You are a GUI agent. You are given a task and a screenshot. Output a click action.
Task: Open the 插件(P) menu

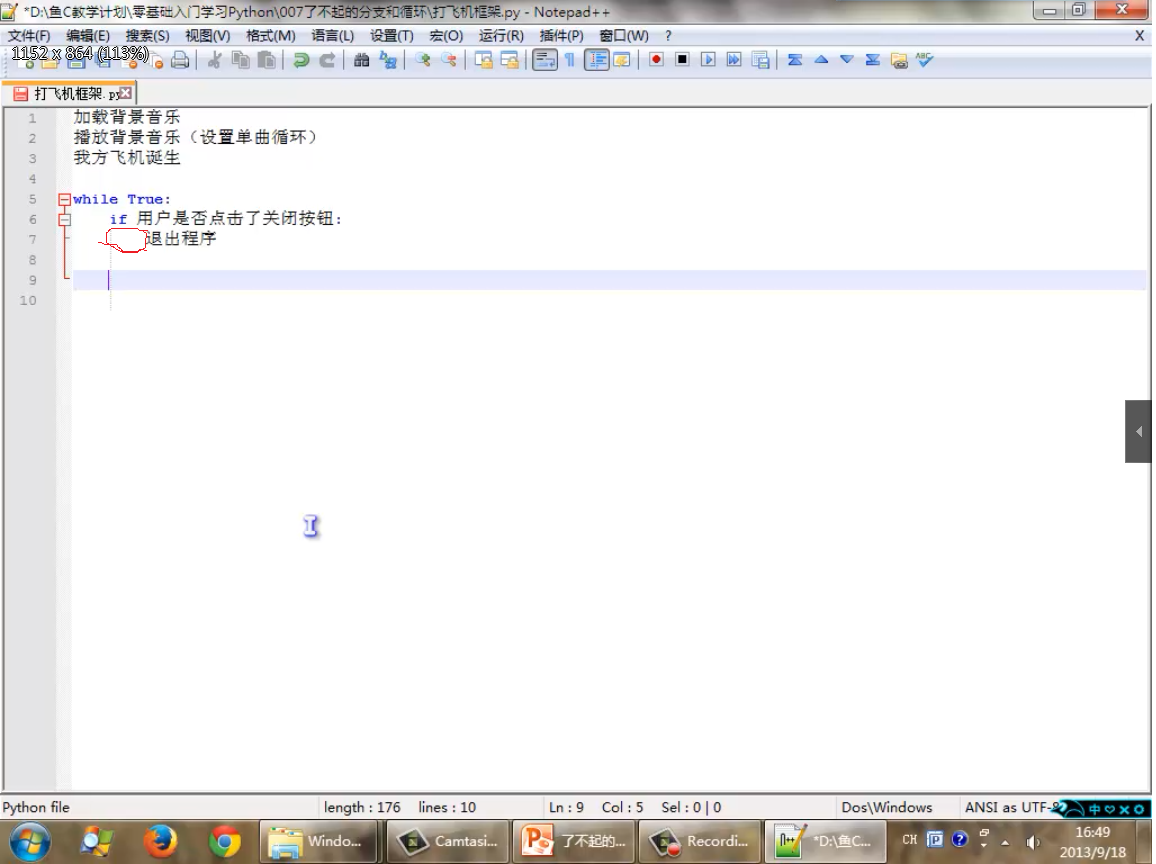[x=561, y=36]
